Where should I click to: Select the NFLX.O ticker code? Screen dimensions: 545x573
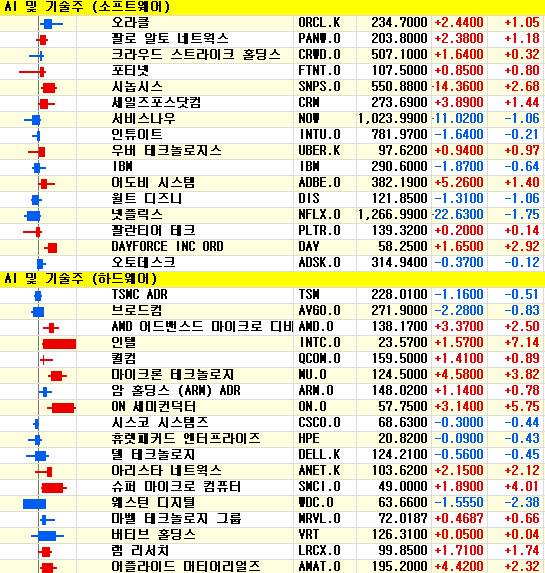coord(319,215)
